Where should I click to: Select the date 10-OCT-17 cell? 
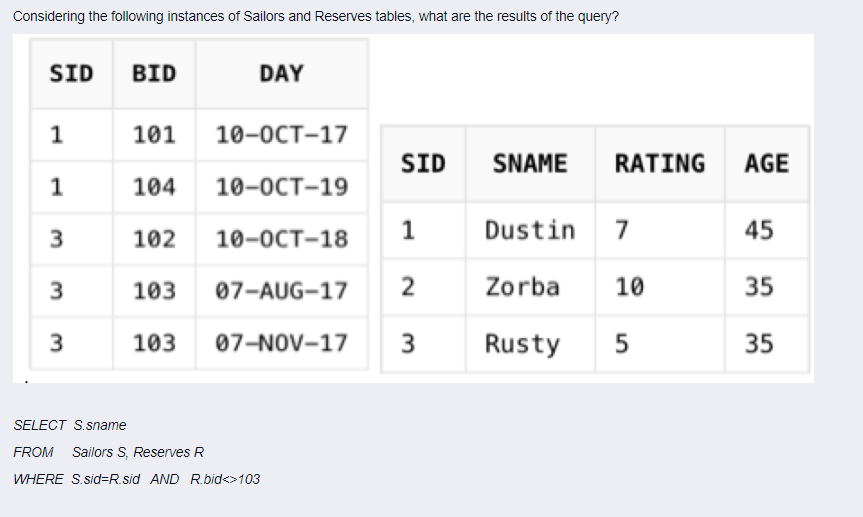(281, 135)
